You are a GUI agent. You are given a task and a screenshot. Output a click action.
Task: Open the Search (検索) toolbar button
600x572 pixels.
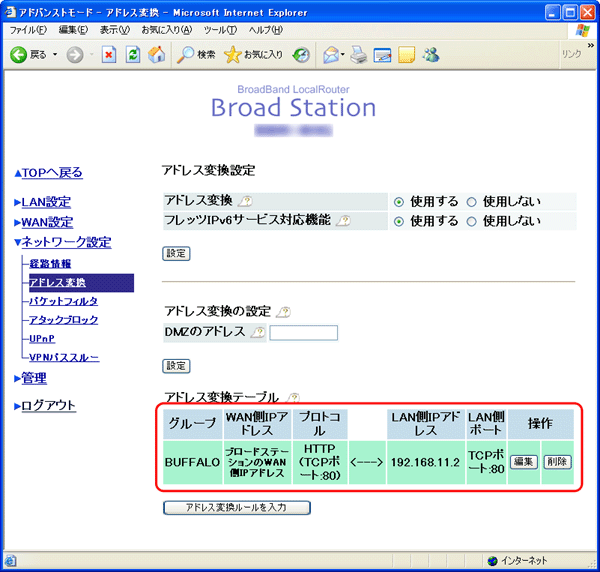coord(196,55)
